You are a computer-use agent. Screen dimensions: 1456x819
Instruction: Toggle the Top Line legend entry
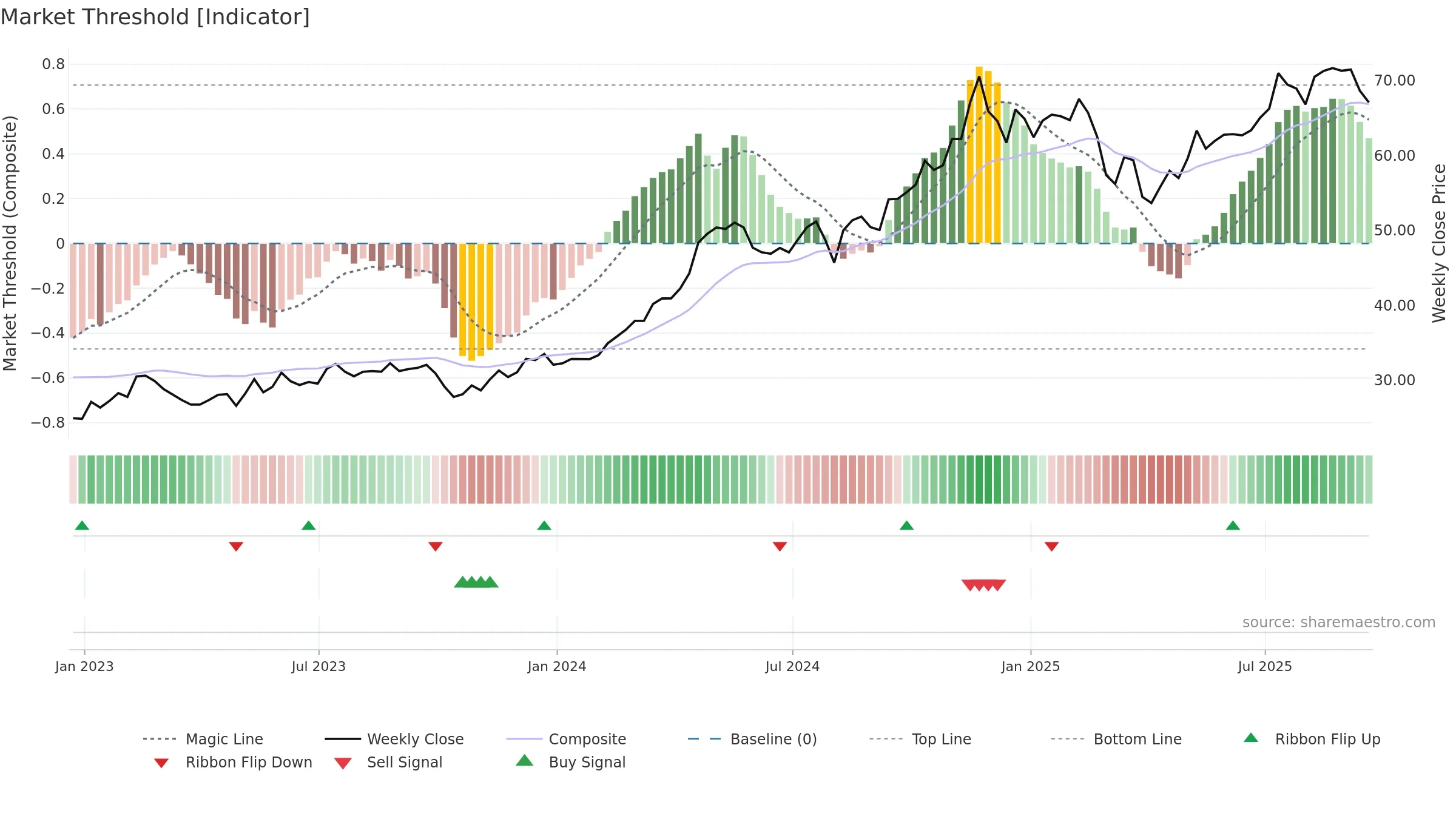click(920, 739)
